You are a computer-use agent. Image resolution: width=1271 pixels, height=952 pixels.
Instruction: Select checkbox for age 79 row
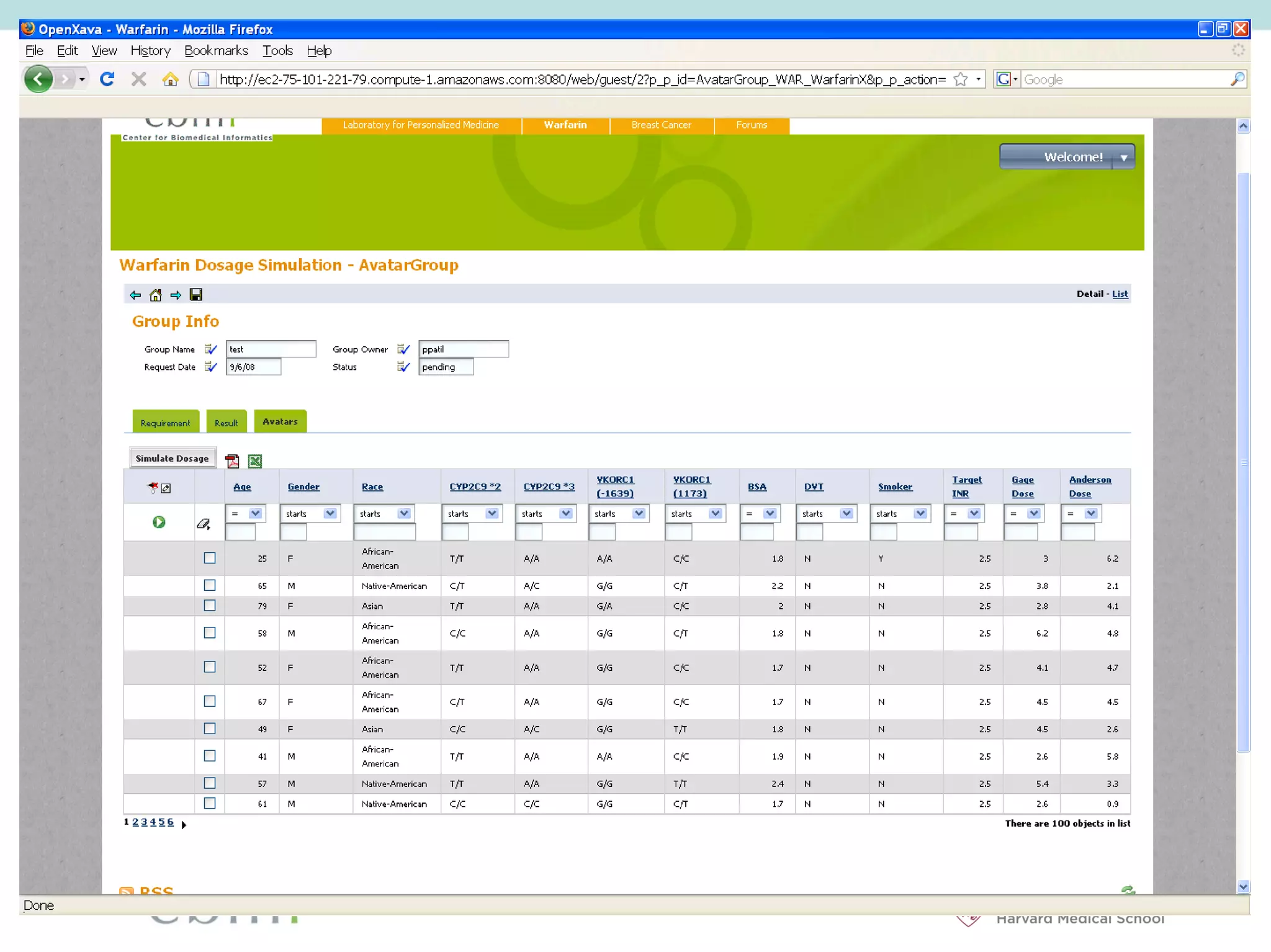point(210,605)
